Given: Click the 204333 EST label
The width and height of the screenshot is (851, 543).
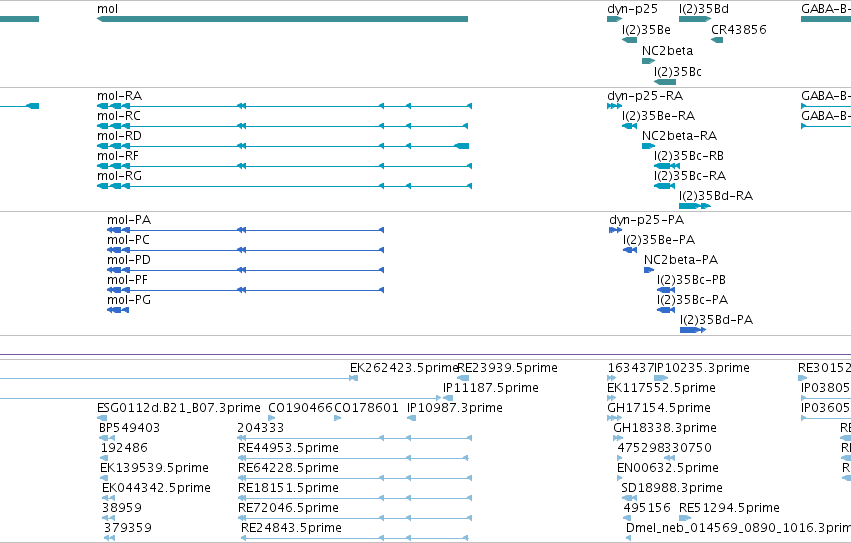Looking at the screenshot, I should [261, 428].
